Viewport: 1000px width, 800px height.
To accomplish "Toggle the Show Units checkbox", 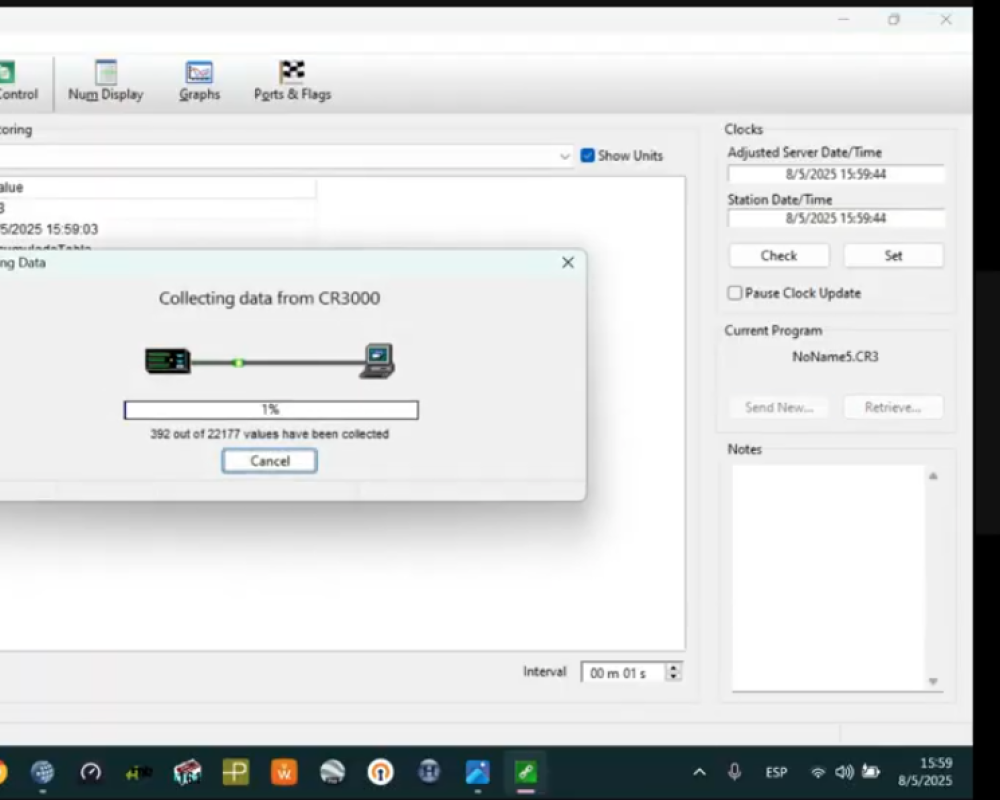I will pos(588,156).
